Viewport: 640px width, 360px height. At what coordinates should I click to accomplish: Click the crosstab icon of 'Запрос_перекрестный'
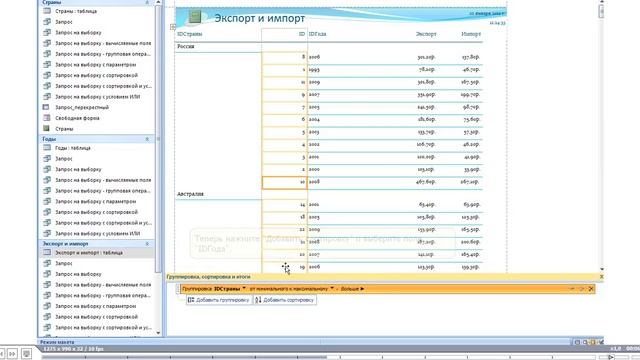pos(47,107)
